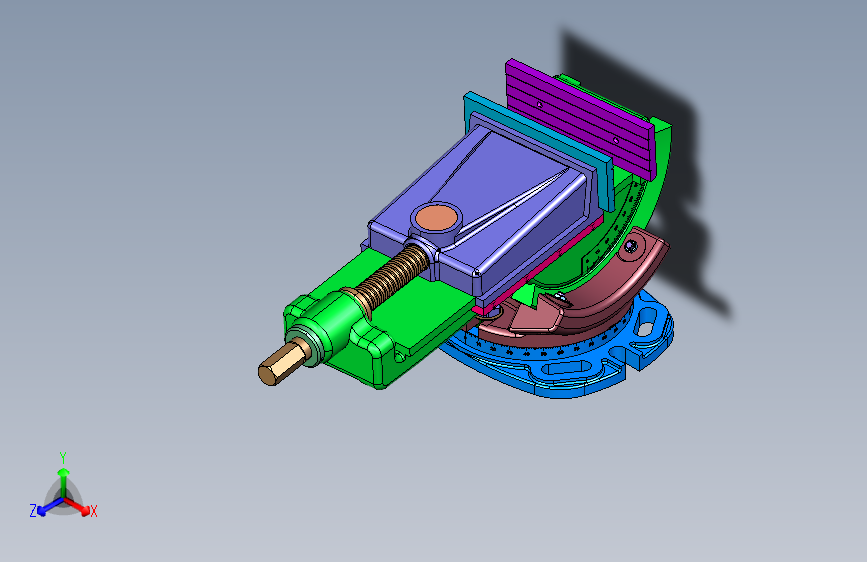Click the oblong slot in the blue base
The image size is (867, 562).
567,368
